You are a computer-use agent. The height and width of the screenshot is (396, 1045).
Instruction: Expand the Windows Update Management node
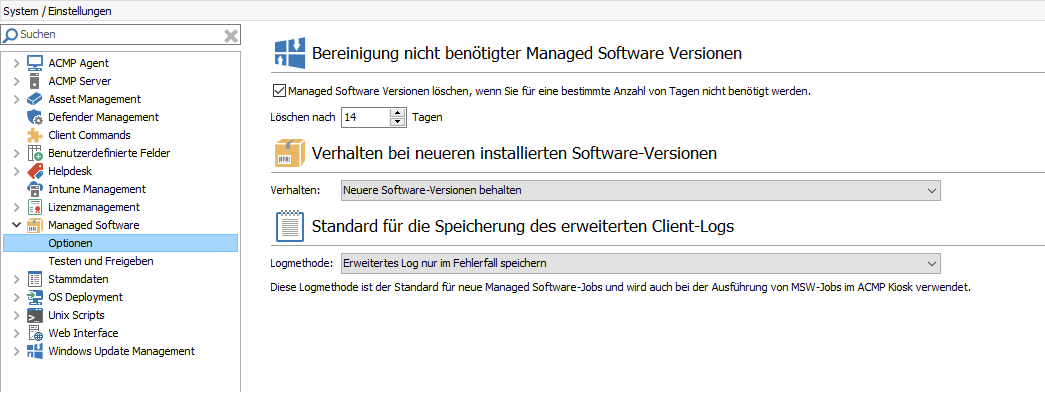(17, 351)
